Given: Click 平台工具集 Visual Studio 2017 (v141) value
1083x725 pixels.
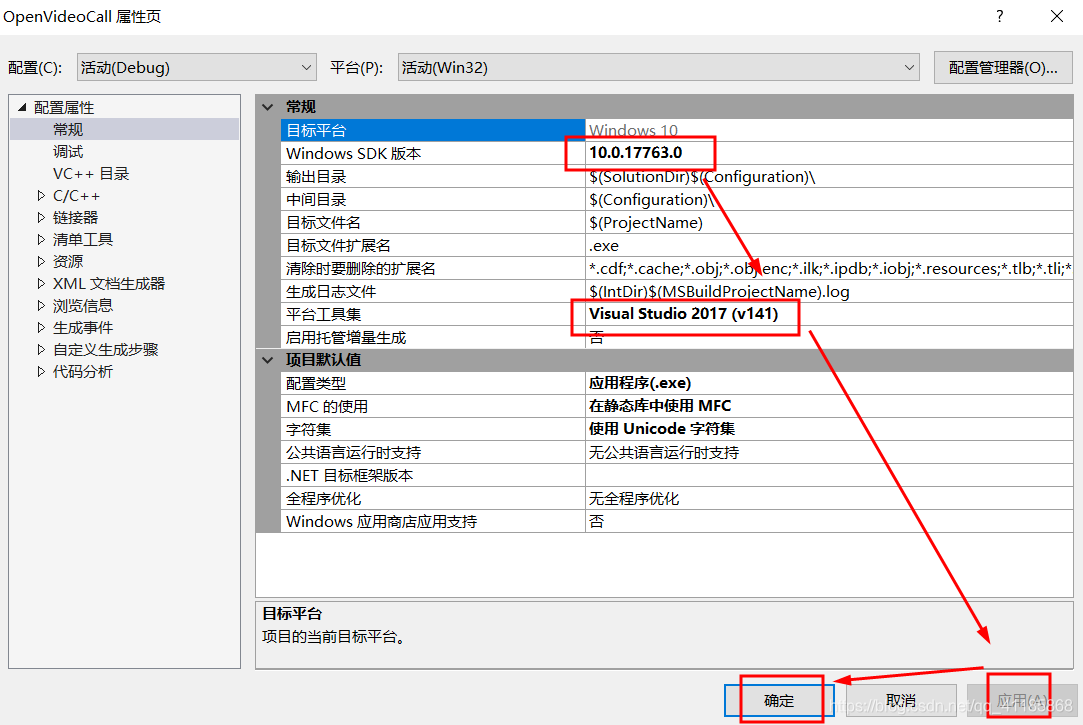Looking at the screenshot, I should pos(829,314).
